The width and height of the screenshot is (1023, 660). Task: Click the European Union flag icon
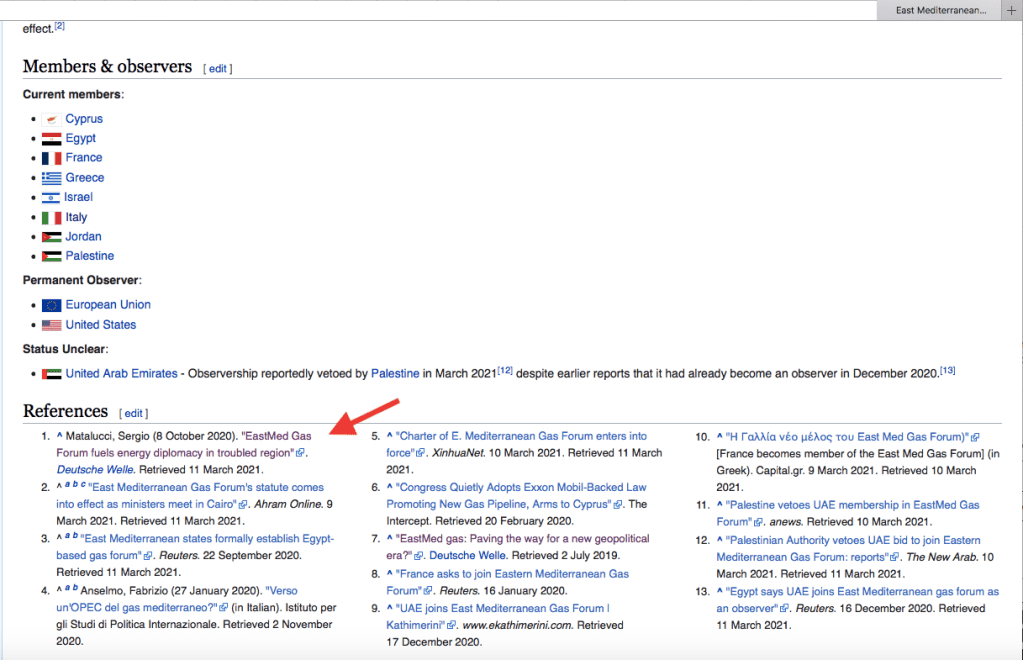click(x=51, y=305)
